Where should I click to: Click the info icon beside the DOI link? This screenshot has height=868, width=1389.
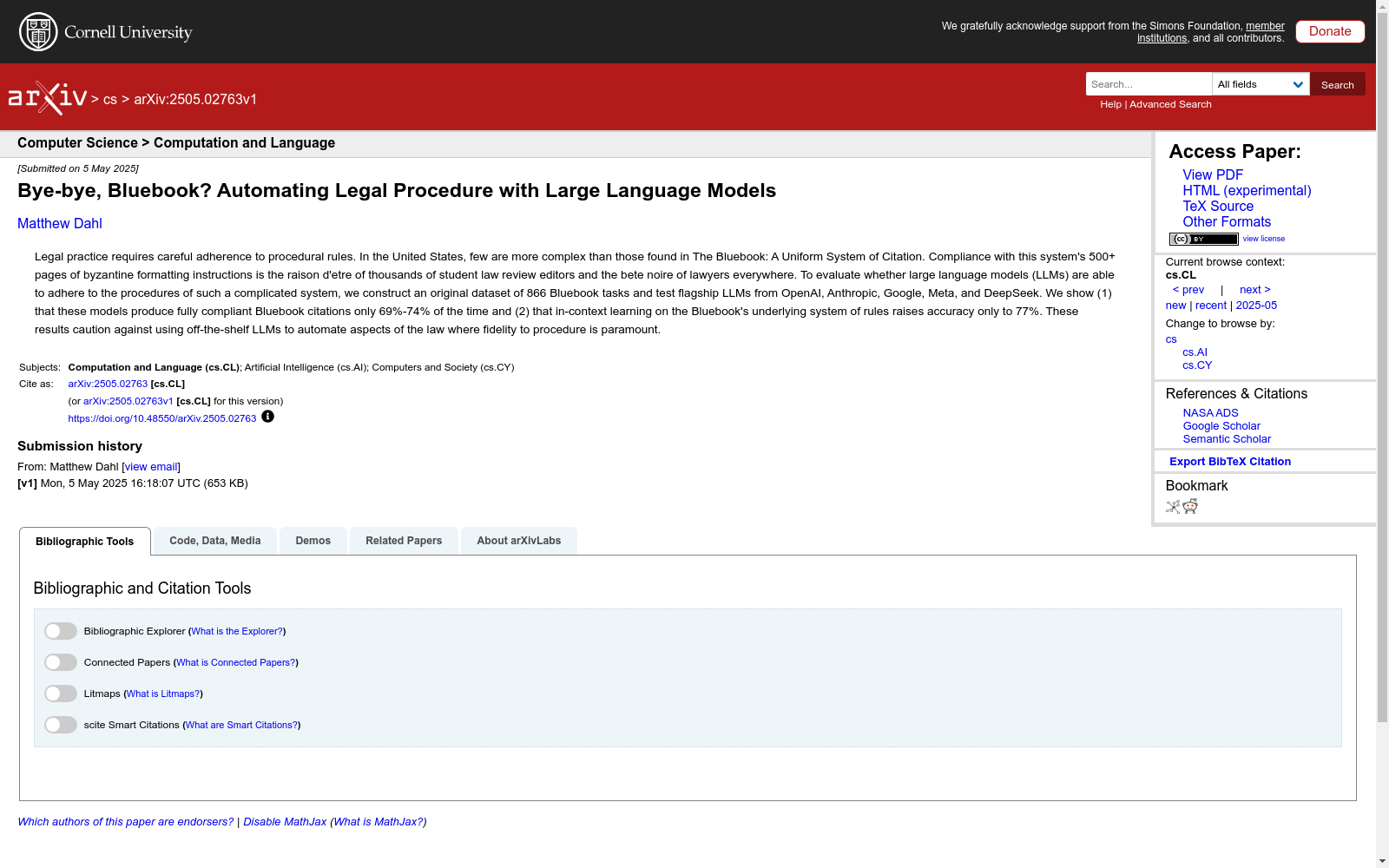(267, 417)
